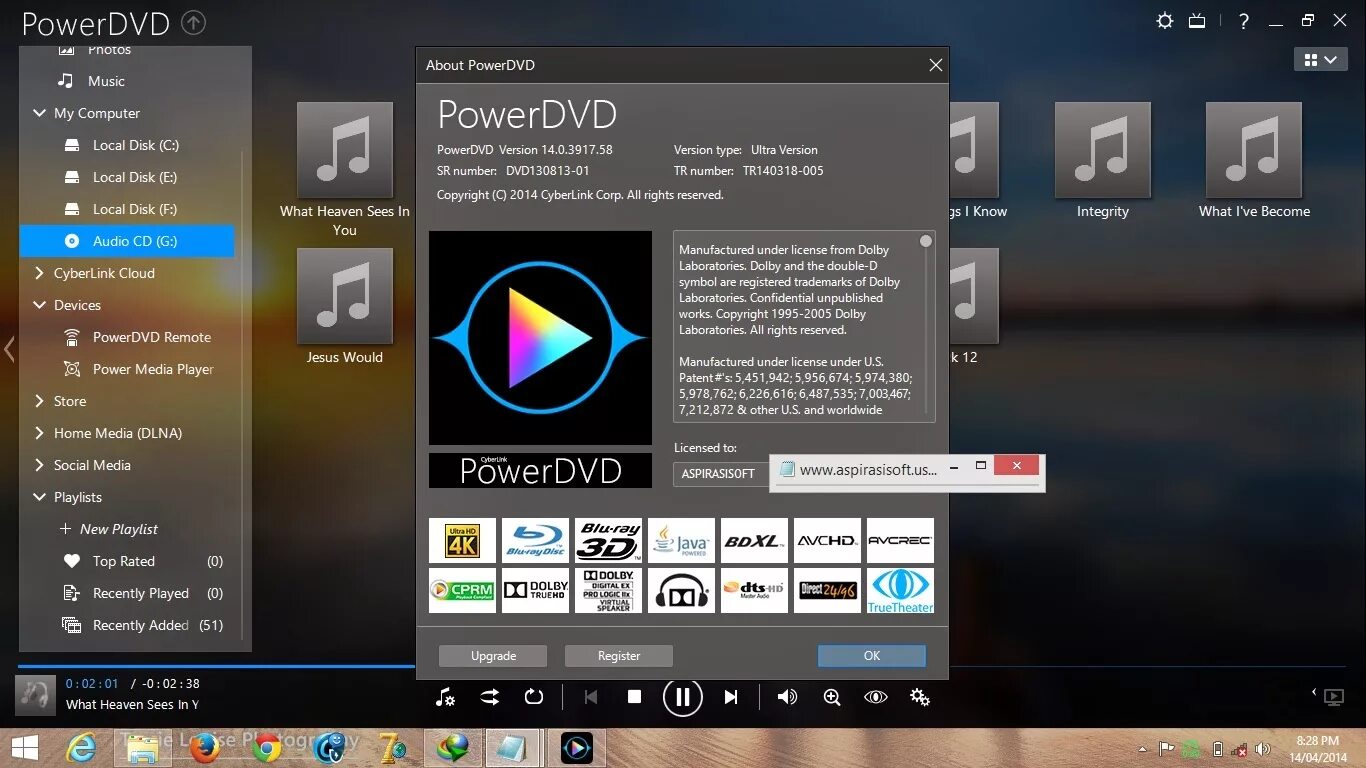Click the DTS-HD Master Audio logo
Screen dimensions: 1366x768
[754, 590]
